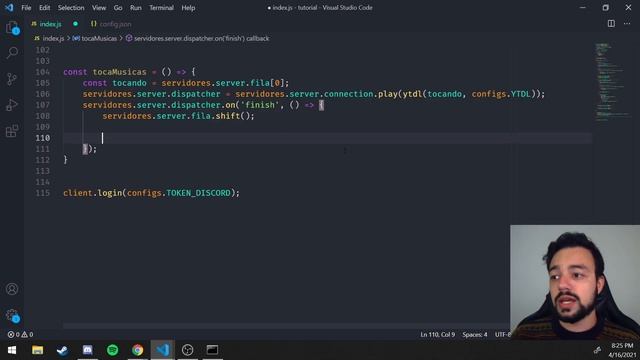Click the errors and warnings status indicator
640x360 pixels.
tap(20, 335)
